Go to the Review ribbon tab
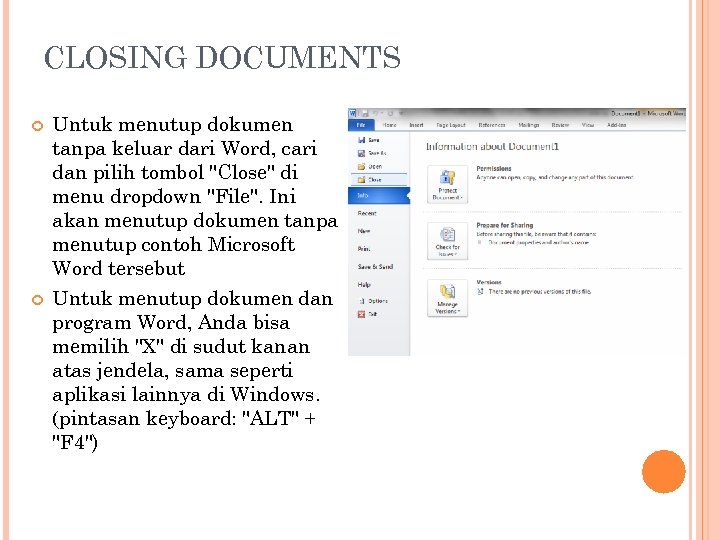This screenshot has height=540, width=720. tap(560, 125)
